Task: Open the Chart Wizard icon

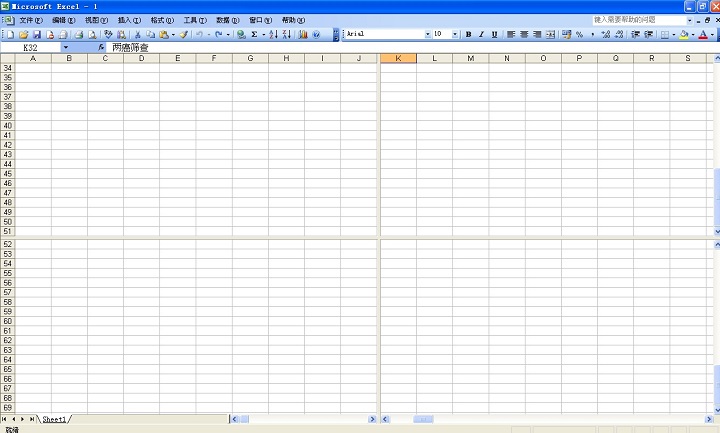Action: point(303,34)
